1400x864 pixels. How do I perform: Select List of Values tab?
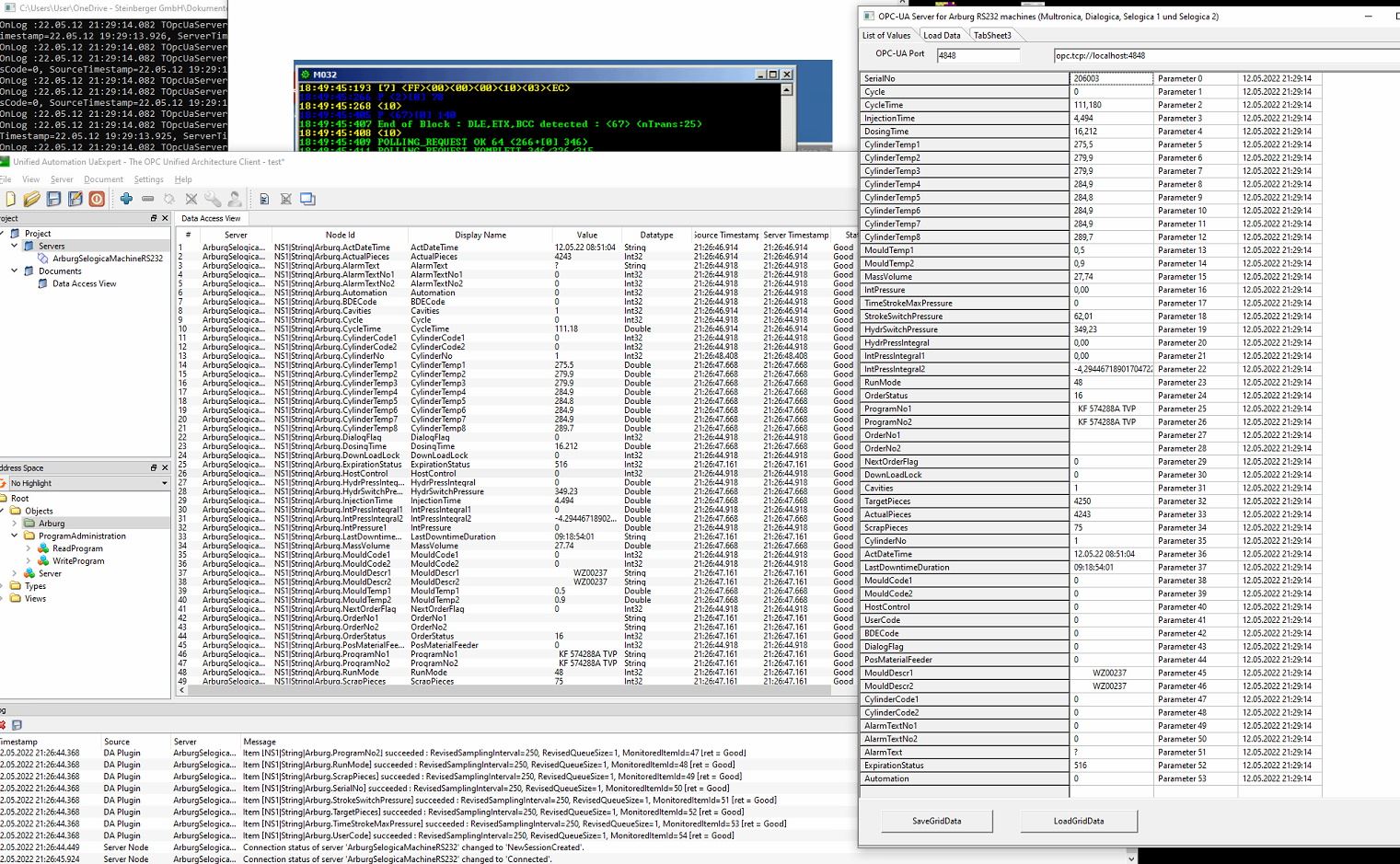(x=886, y=35)
